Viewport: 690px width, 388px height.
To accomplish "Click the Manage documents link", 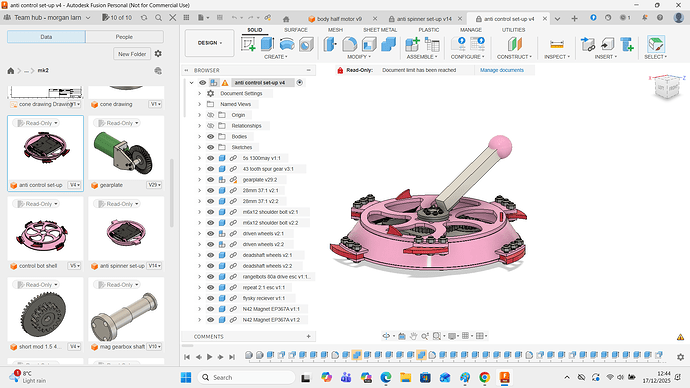I will [x=502, y=70].
